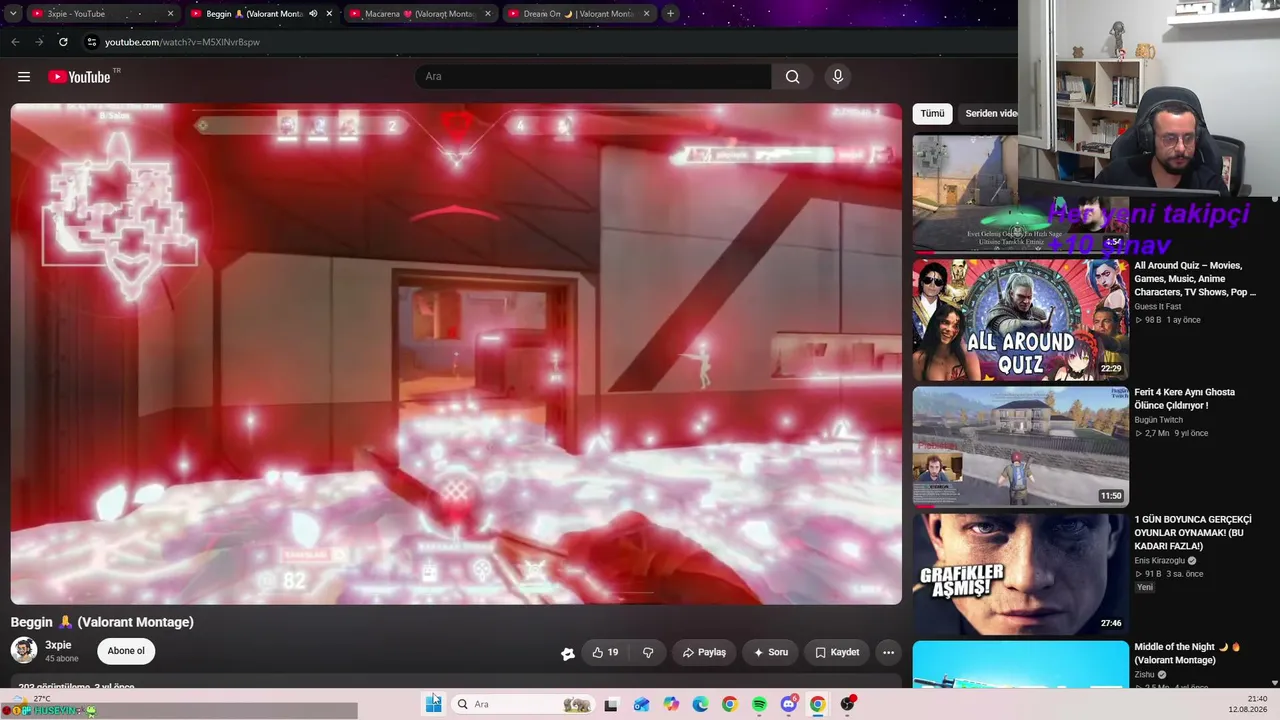
Task: Close the Macarena Valorant Montage tab
Action: 488,14
